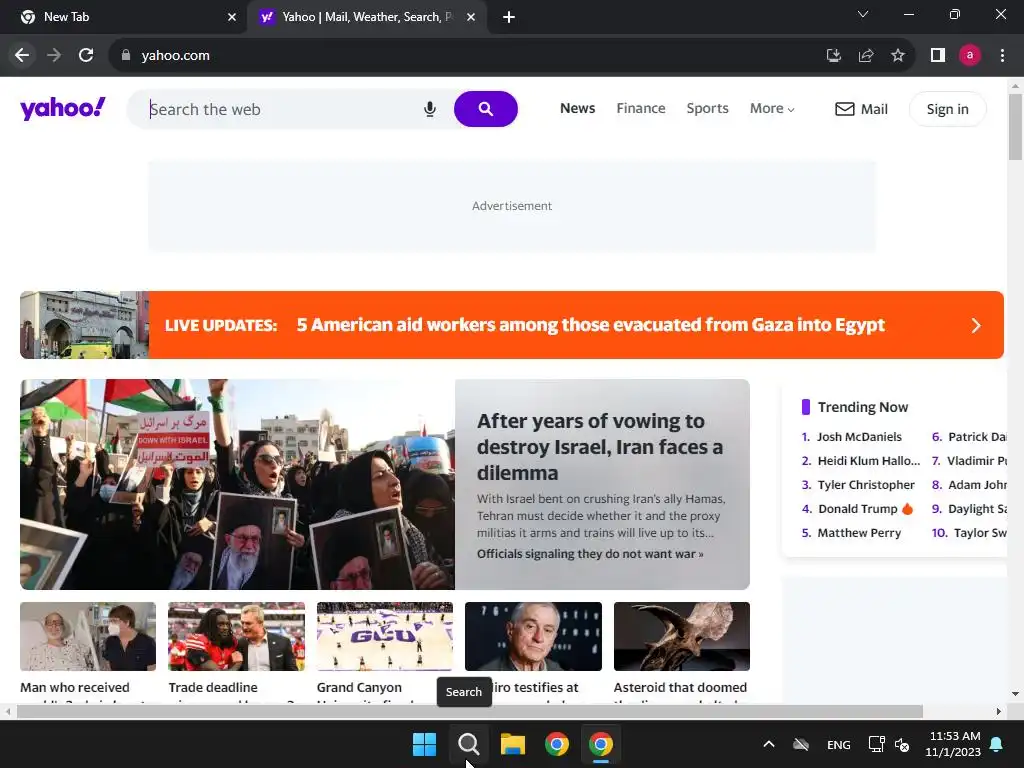Reload the Yahoo page
This screenshot has height=768, width=1024.
coord(86,56)
